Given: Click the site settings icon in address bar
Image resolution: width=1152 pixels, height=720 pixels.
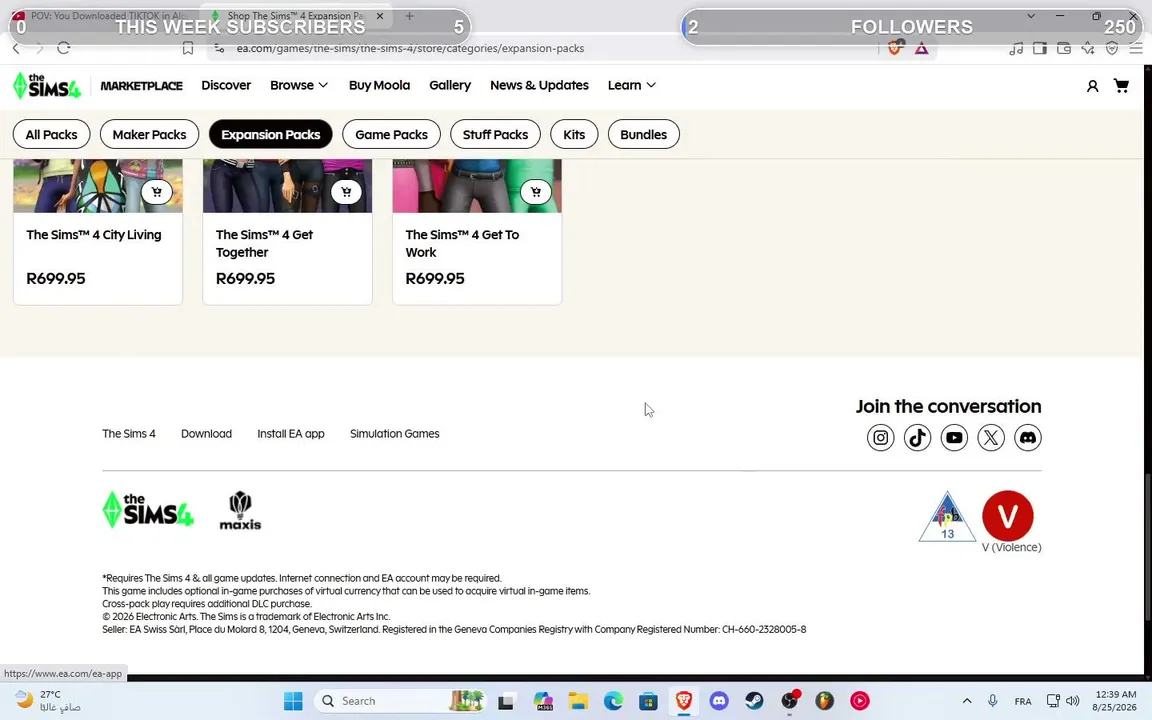Looking at the screenshot, I should click(x=219, y=48).
